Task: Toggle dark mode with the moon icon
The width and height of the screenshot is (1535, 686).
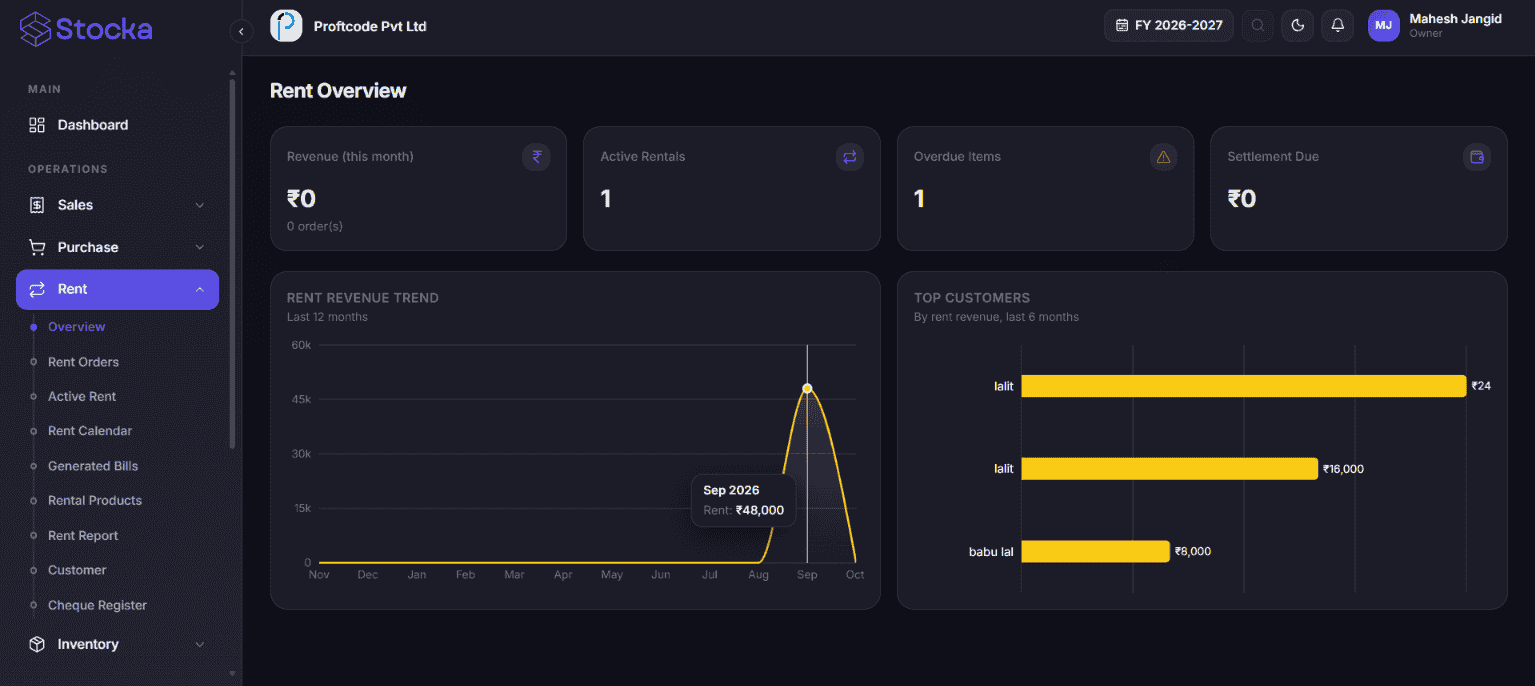Action: 1297,26
